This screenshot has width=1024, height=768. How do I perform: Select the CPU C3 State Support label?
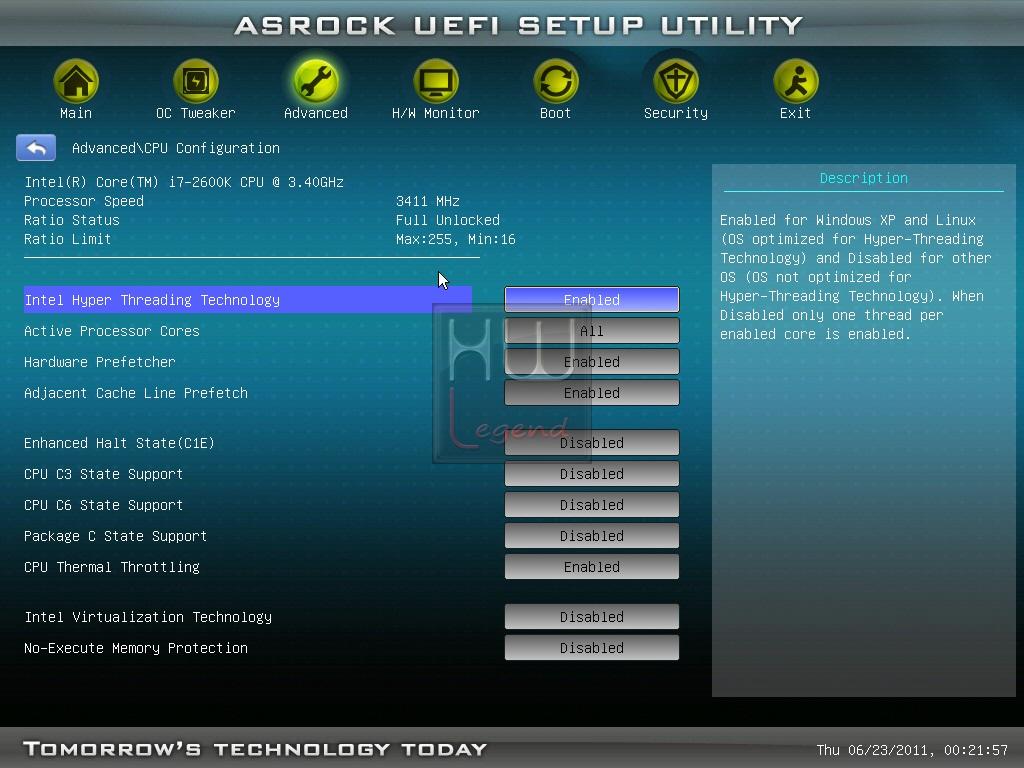pos(103,474)
